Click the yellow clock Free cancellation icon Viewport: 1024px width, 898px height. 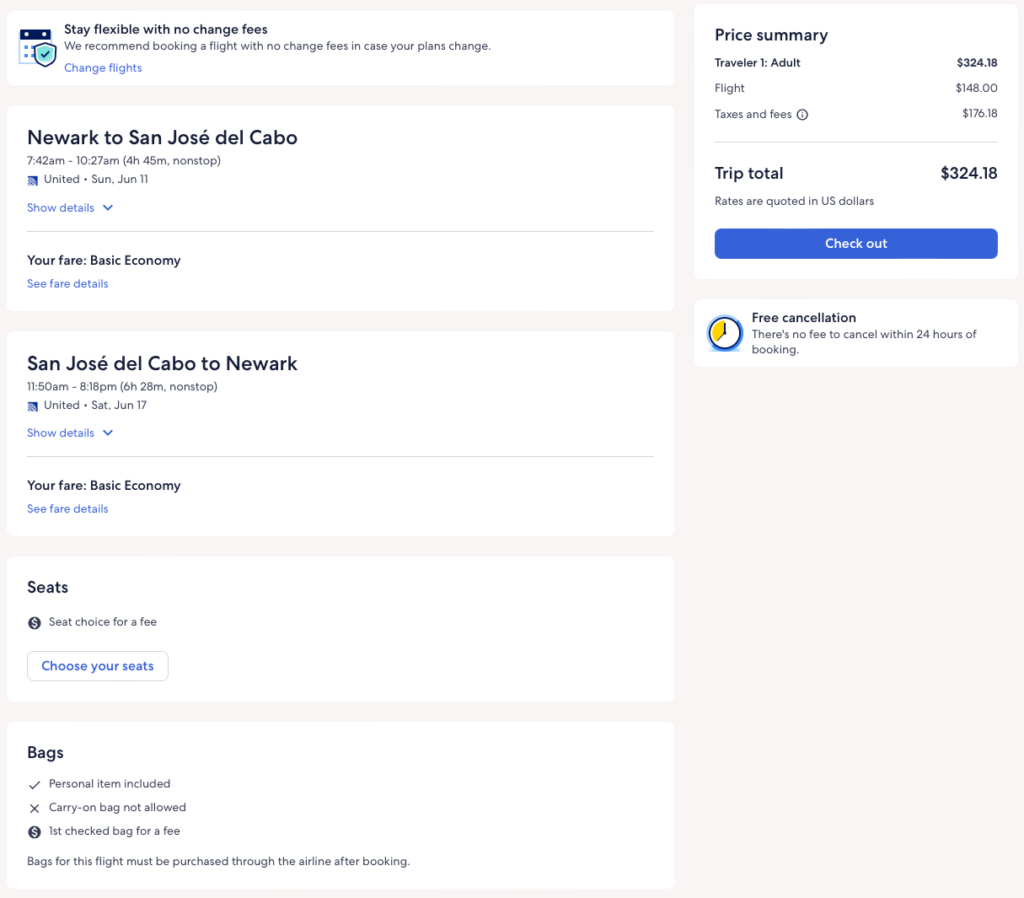click(x=725, y=333)
